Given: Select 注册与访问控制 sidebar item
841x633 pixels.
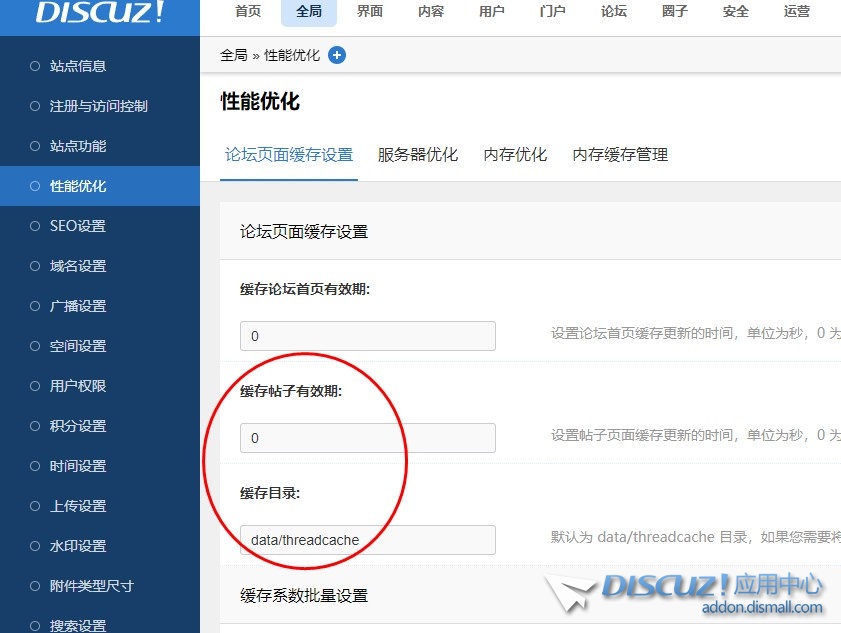Looking at the screenshot, I should coord(98,106).
